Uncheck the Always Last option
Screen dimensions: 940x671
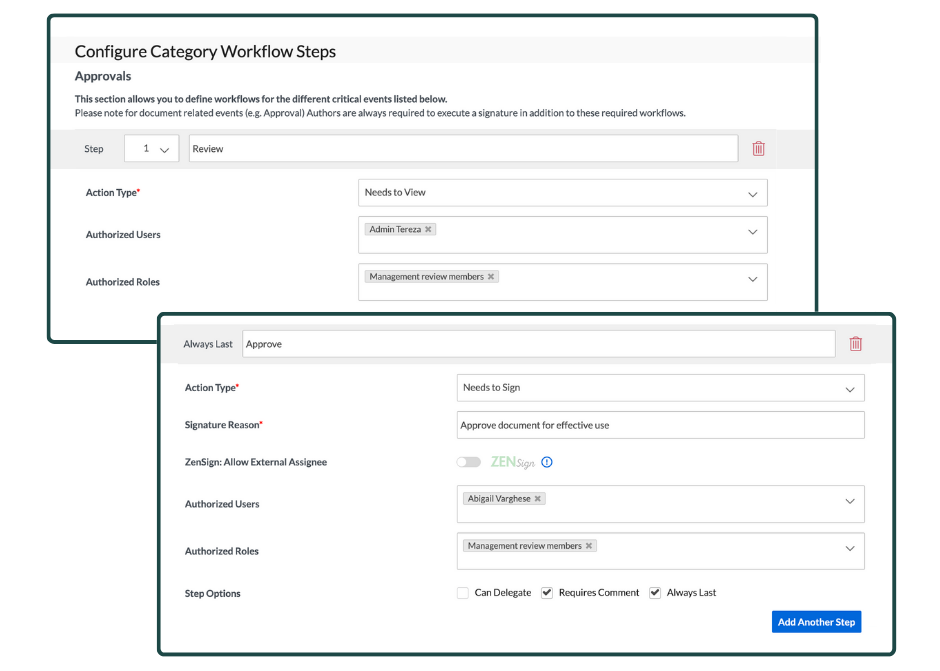coord(655,592)
